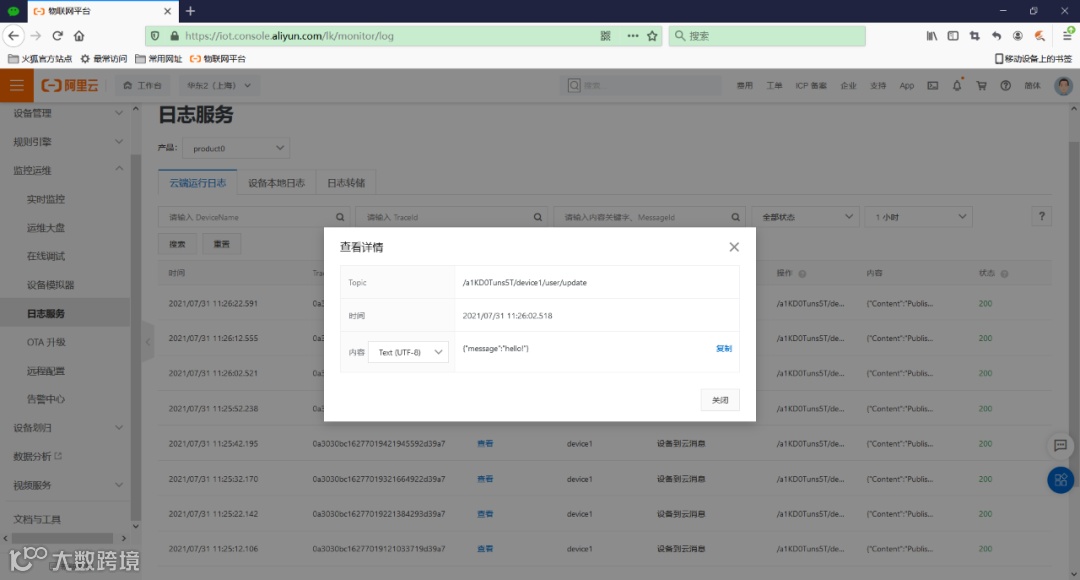Image resolution: width=1080 pixels, height=580 pixels.
Task: Open the 1 小时 time range dropdown
Action: point(919,216)
